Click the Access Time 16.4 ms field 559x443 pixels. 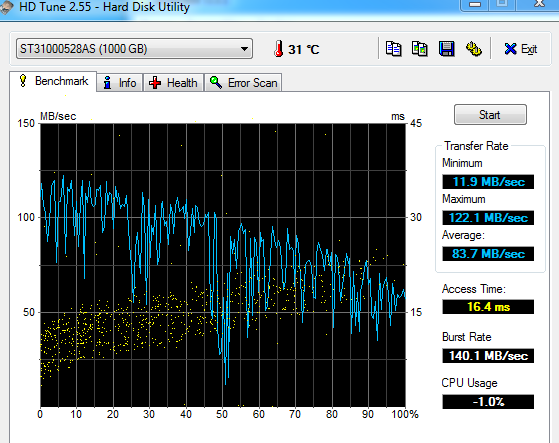pos(488,307)
